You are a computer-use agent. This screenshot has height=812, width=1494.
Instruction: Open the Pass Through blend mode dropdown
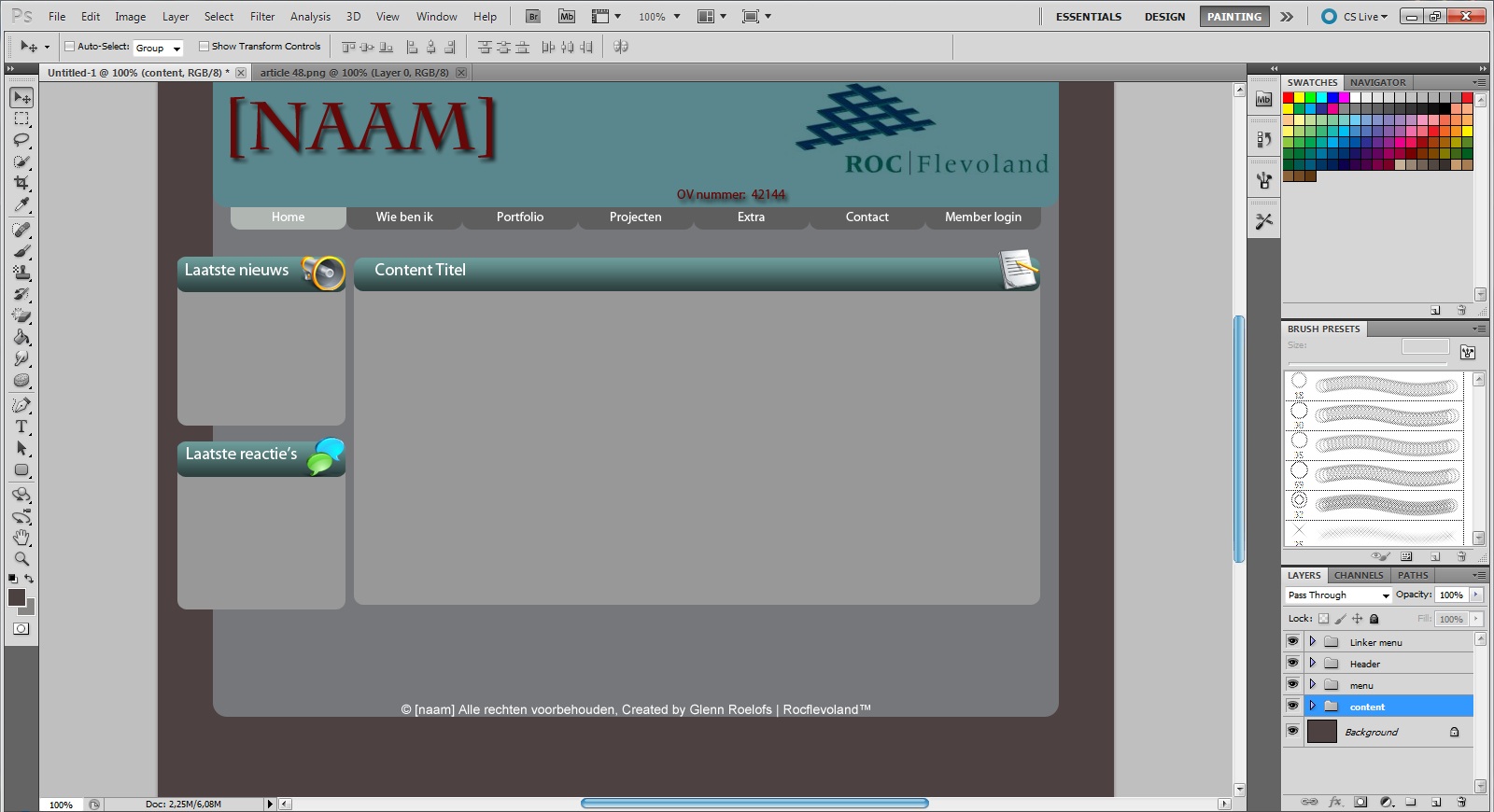click(1338, 595)
